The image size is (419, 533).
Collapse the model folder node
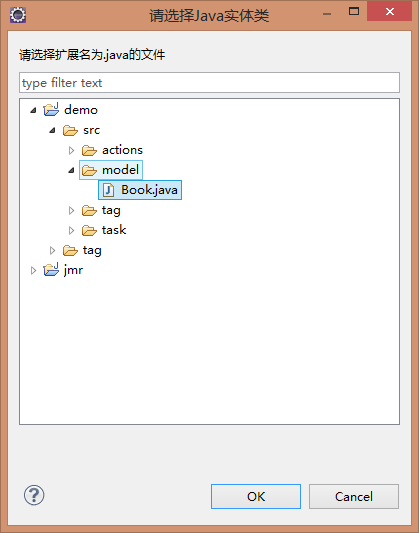tap(71, 170)
